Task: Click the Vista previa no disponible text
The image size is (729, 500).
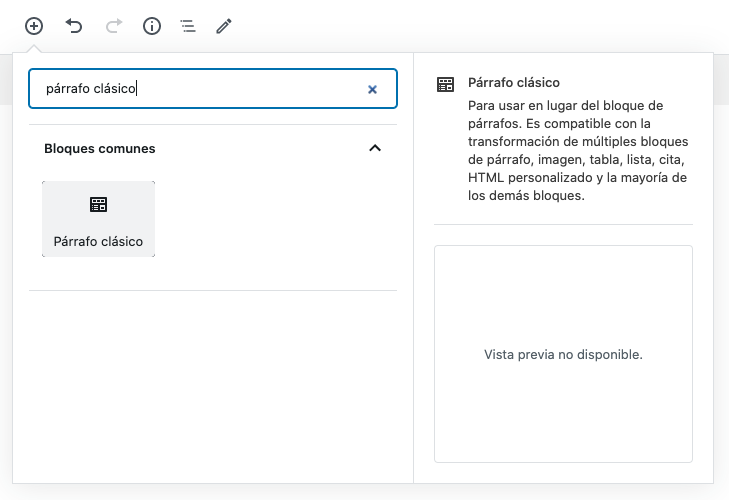Action: click(563, 354)
